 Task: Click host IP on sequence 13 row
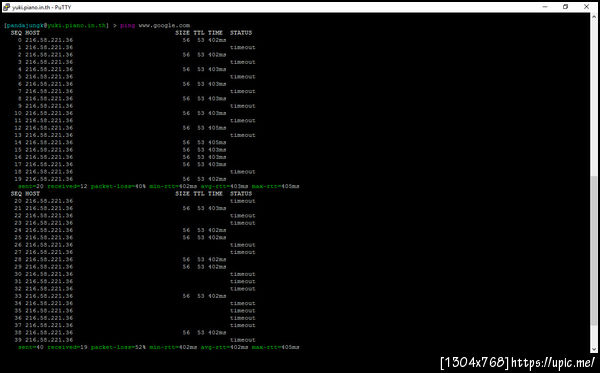(x=49, y=135)
